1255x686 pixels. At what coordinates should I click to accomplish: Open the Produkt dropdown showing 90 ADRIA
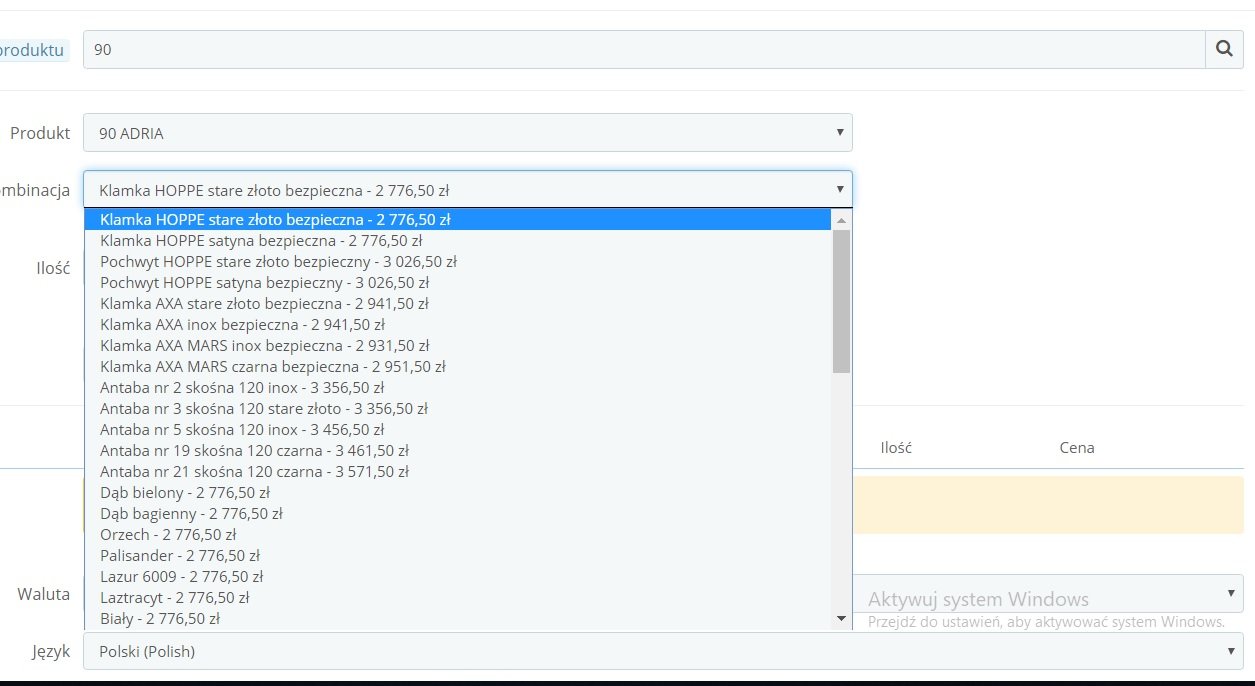click(x=467, y=132)
